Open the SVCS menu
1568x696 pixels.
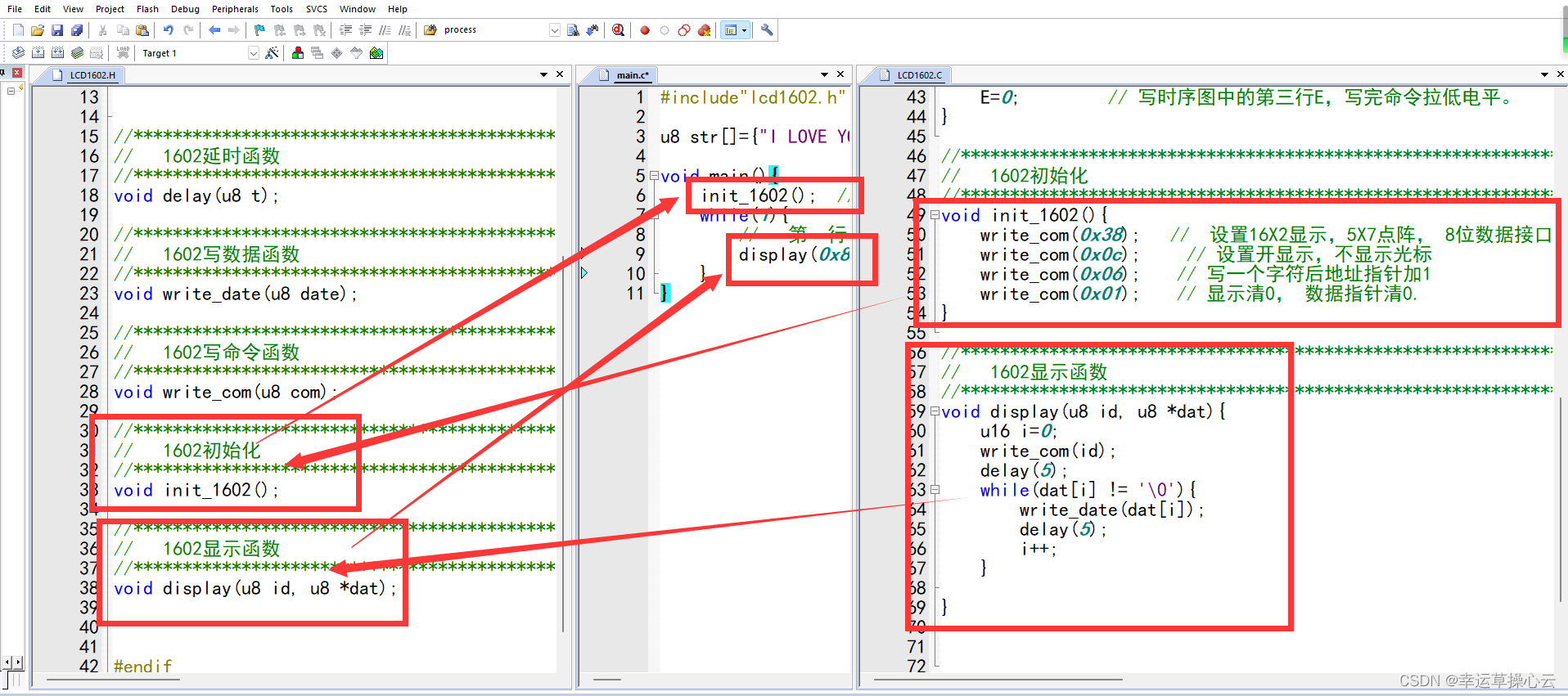(317, 9)
